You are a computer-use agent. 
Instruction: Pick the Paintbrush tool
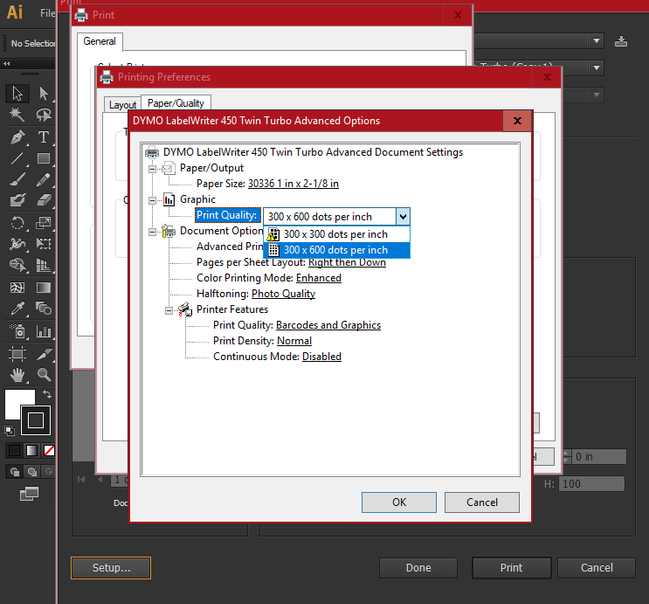point(17,180)
